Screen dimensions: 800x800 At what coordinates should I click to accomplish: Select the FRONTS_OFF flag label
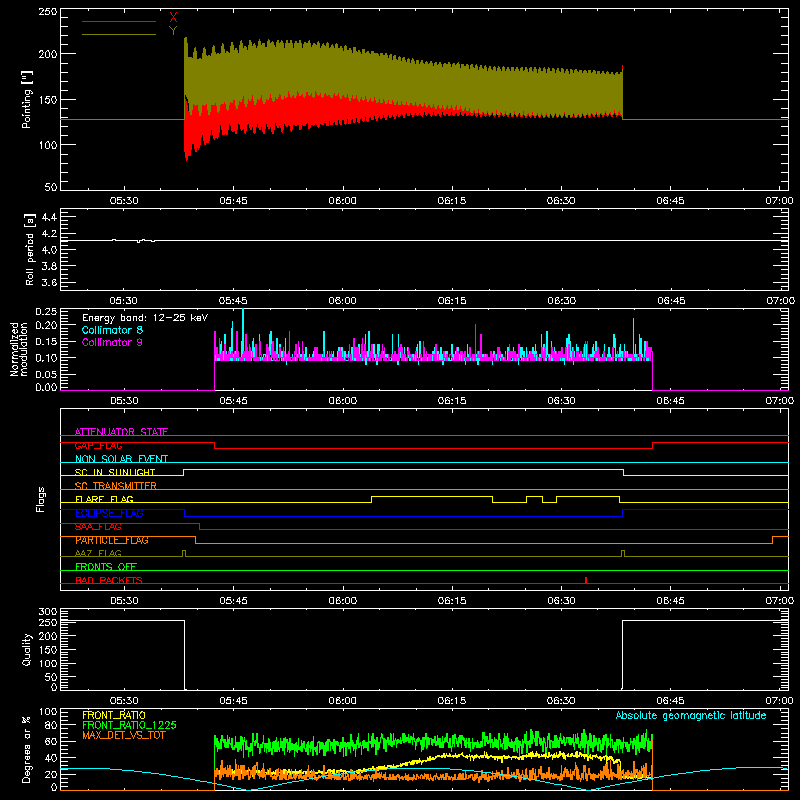[106, 567]
